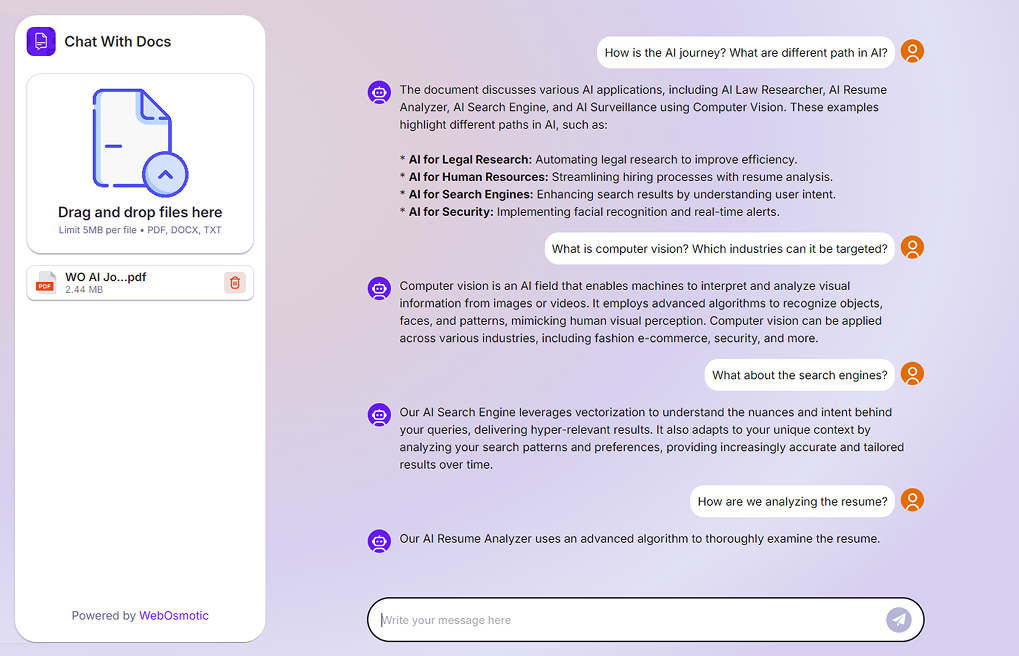This screenshot has width=1019, height=656.
Task: Click user avatar beside analyzing resume question
Action: coord(911,500)
